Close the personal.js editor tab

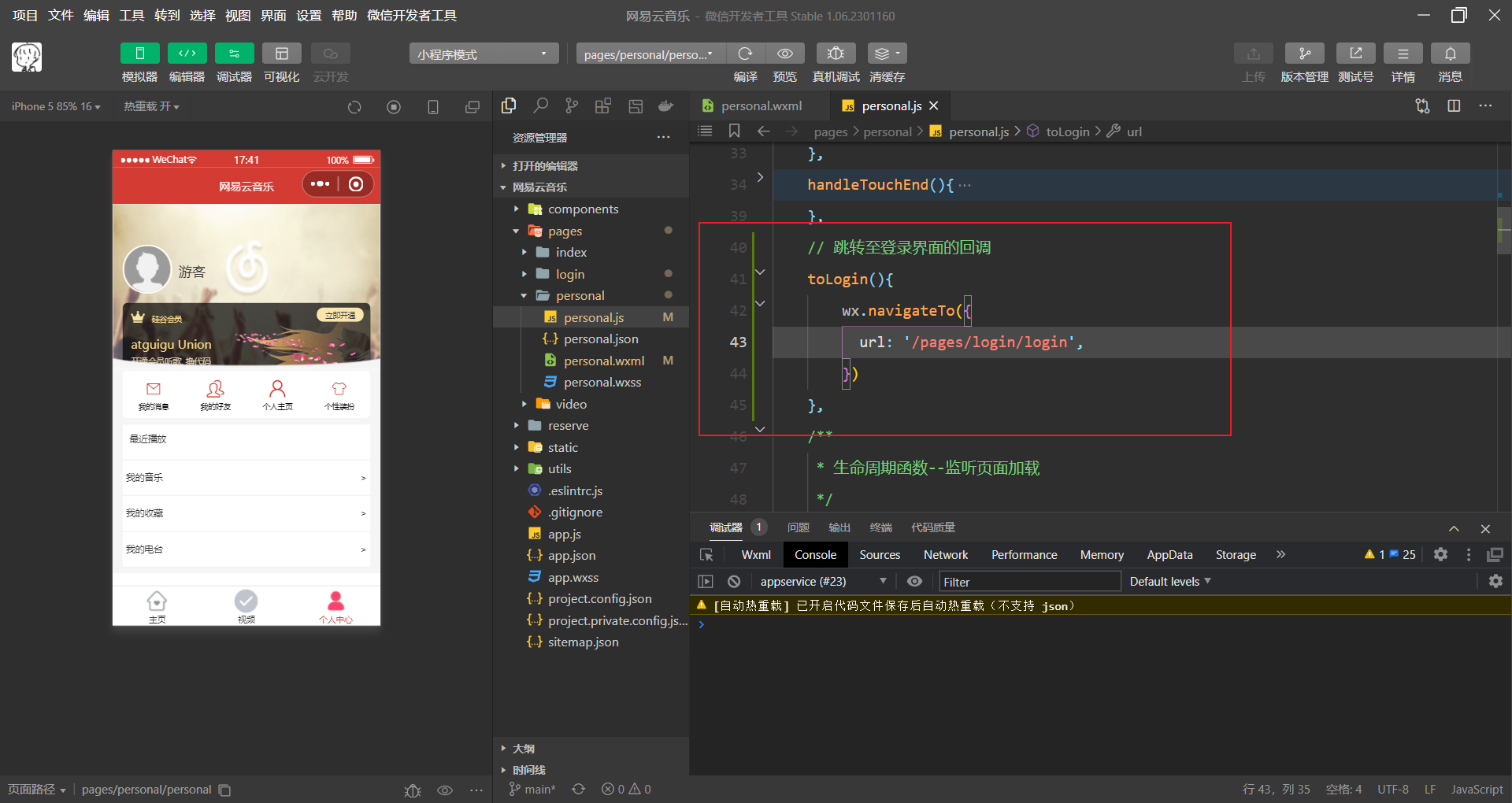(x=934, y=105)
